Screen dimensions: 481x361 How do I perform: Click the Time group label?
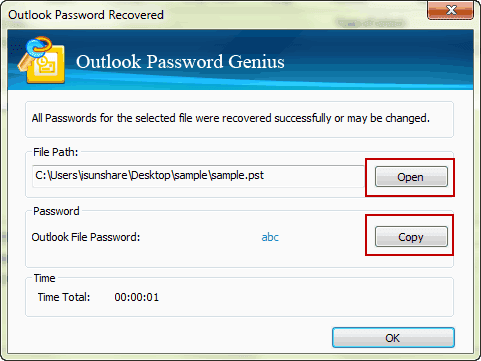(x=44, y=278)
